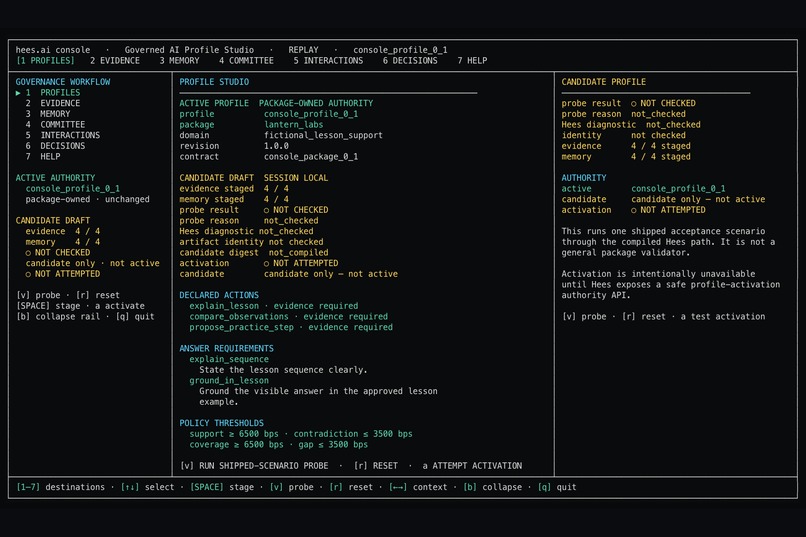Click [b] collapse in the footer
The width and height of the screenshot is (806, 537).
click(492, 487)
